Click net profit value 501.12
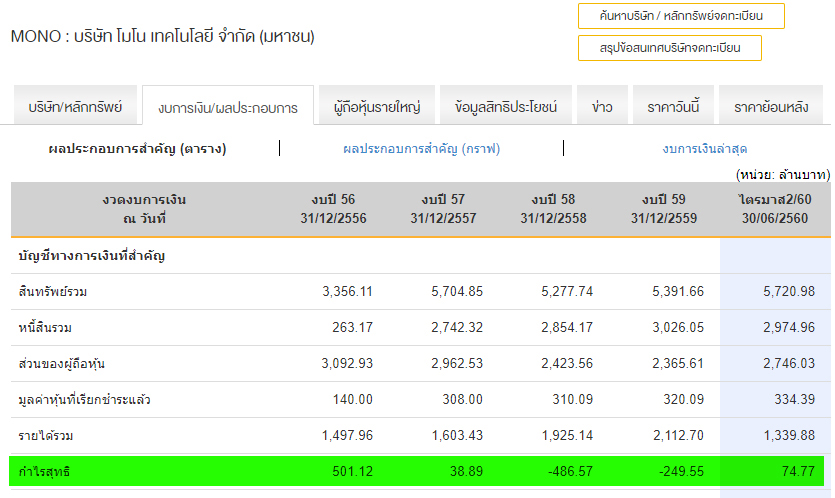 click(353, 471)
